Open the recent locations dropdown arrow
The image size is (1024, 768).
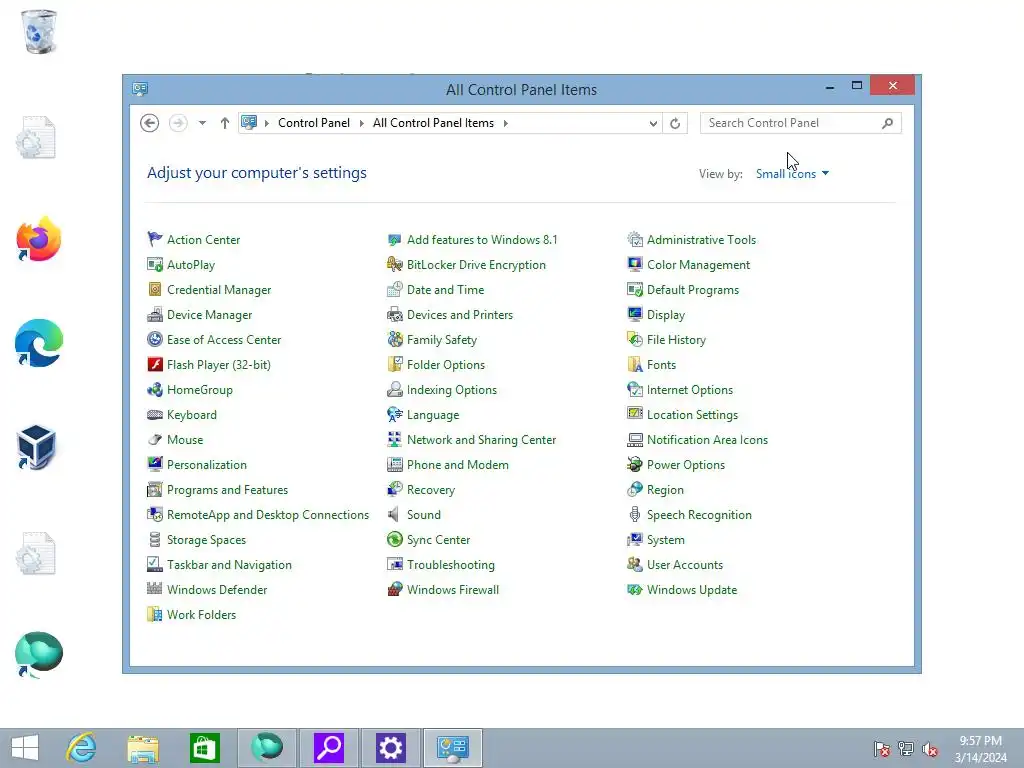pyautogui.click(x=202, y=123)
